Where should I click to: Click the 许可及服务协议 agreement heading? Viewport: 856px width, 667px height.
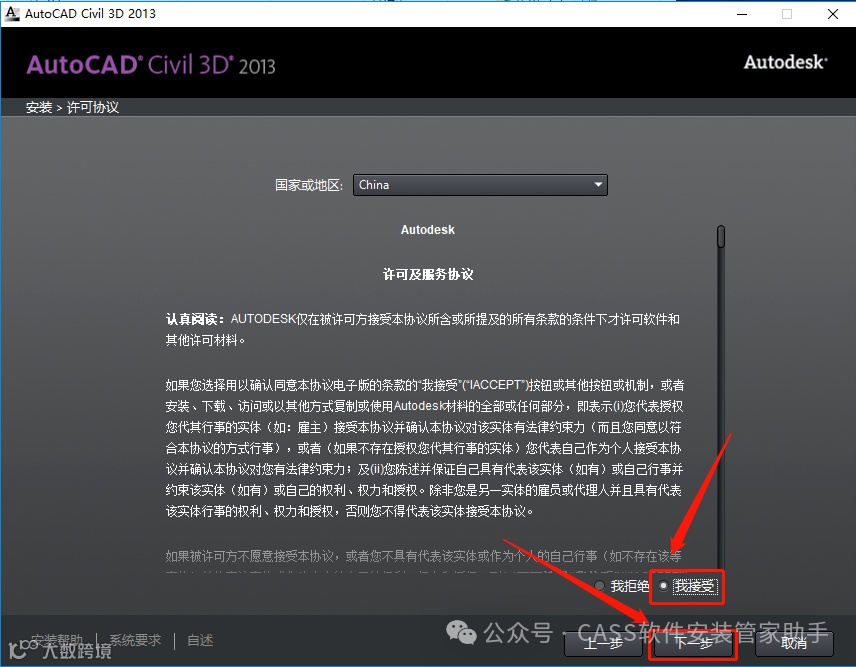click(x=428, y=274)
